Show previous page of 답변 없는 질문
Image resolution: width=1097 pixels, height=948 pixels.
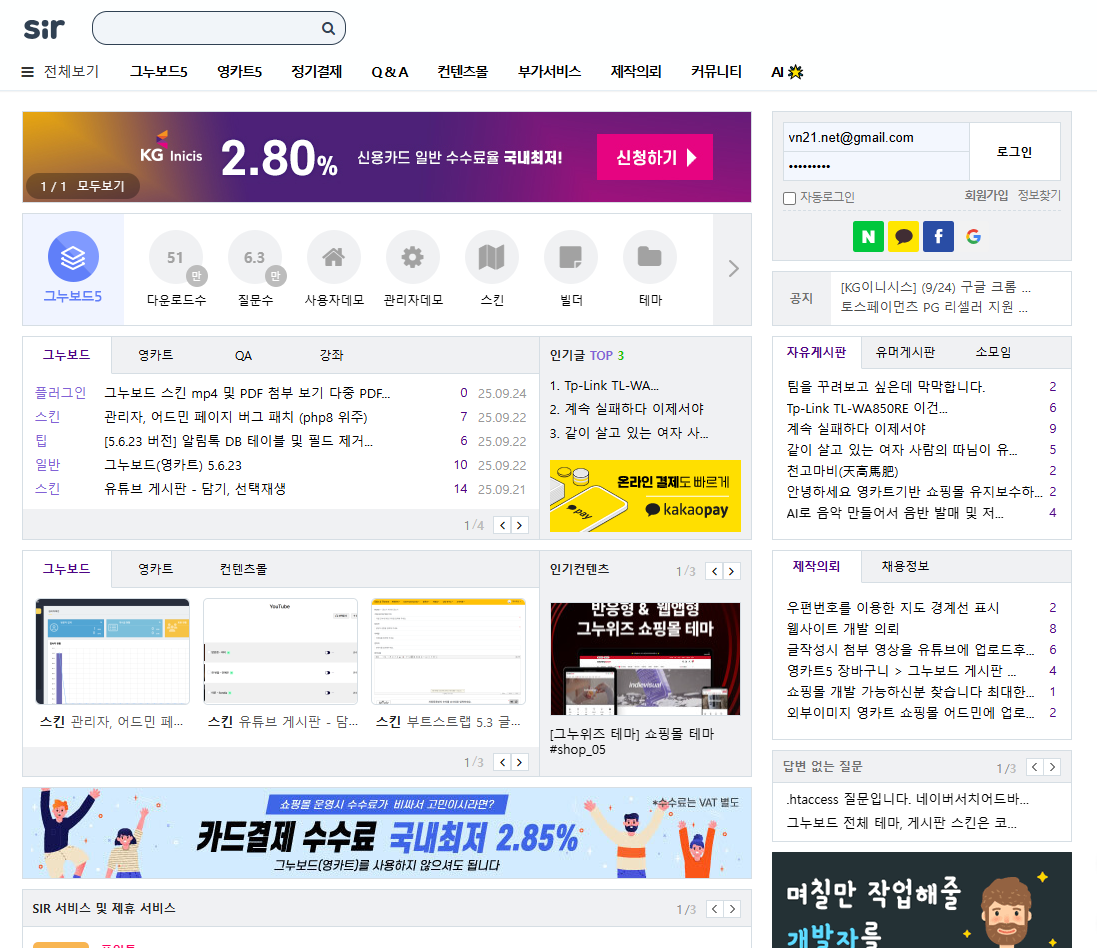(x=1034, y=768)
